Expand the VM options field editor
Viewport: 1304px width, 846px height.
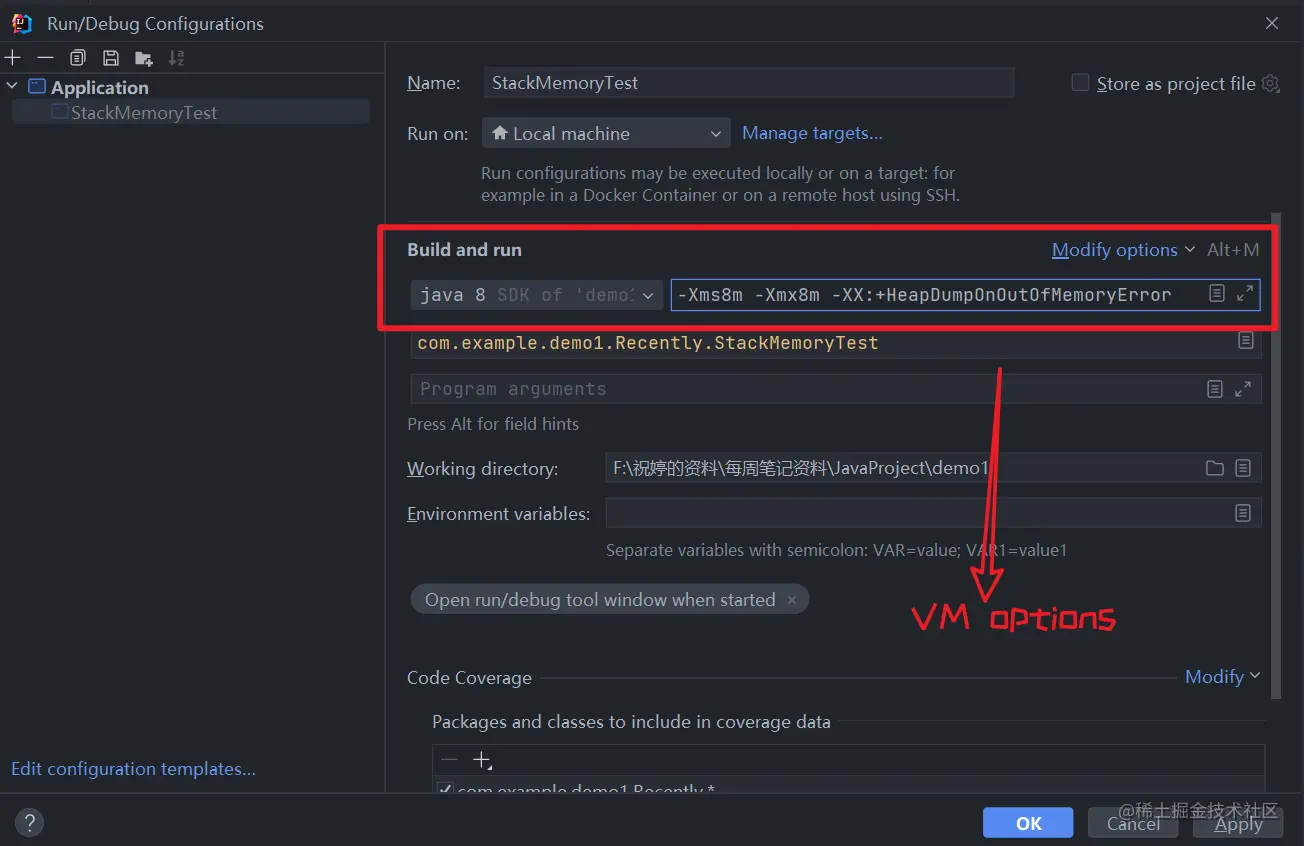pos(1245,294)
